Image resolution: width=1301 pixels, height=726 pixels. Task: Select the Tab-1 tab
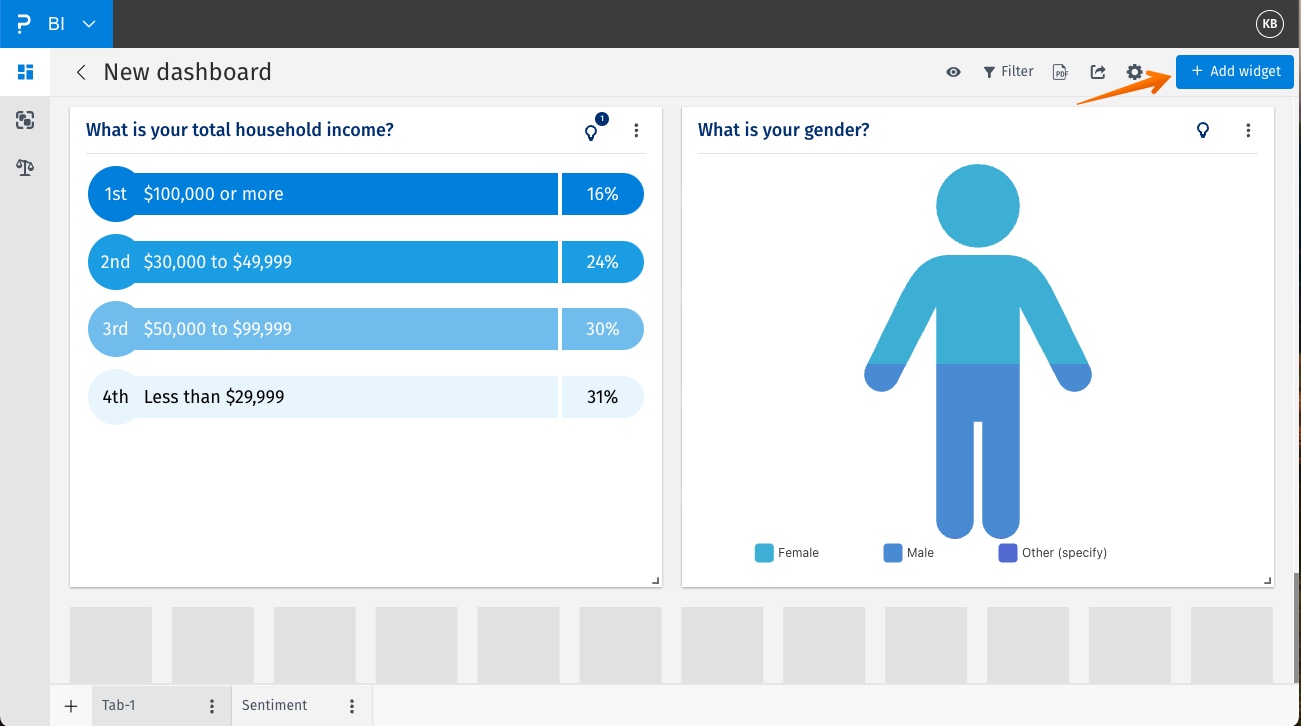point(118,705)
